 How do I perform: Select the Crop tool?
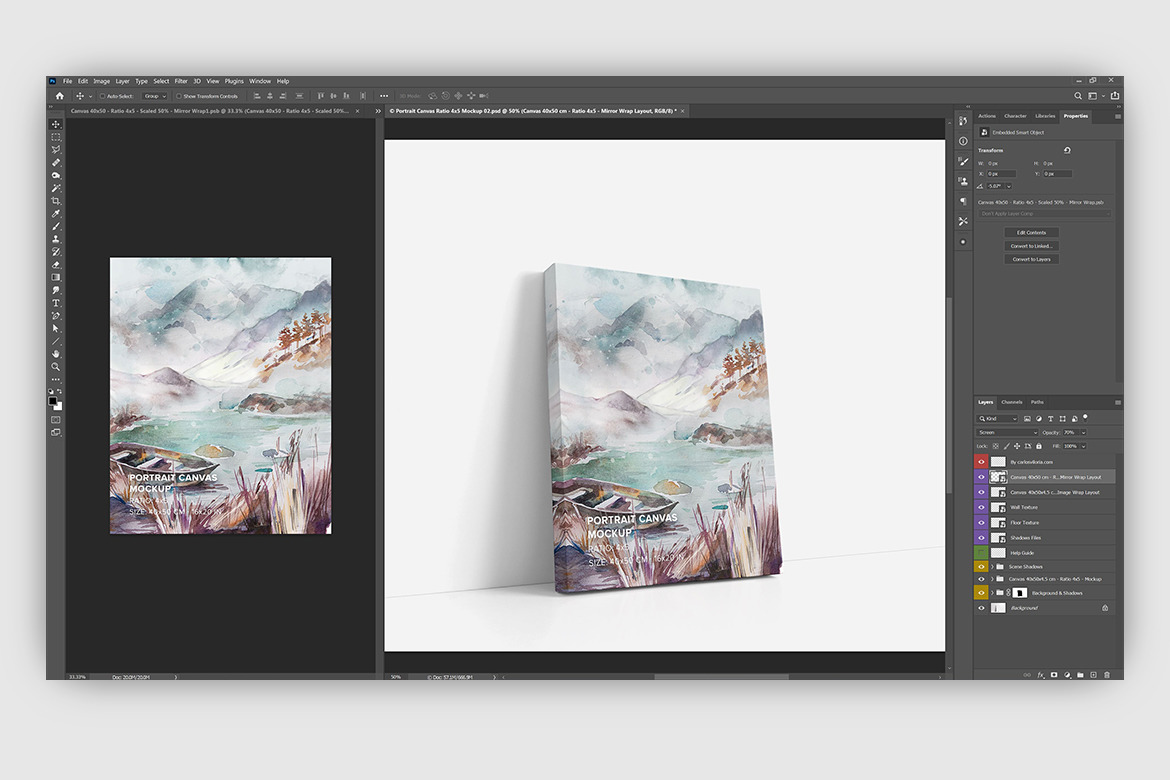(56, 200)
